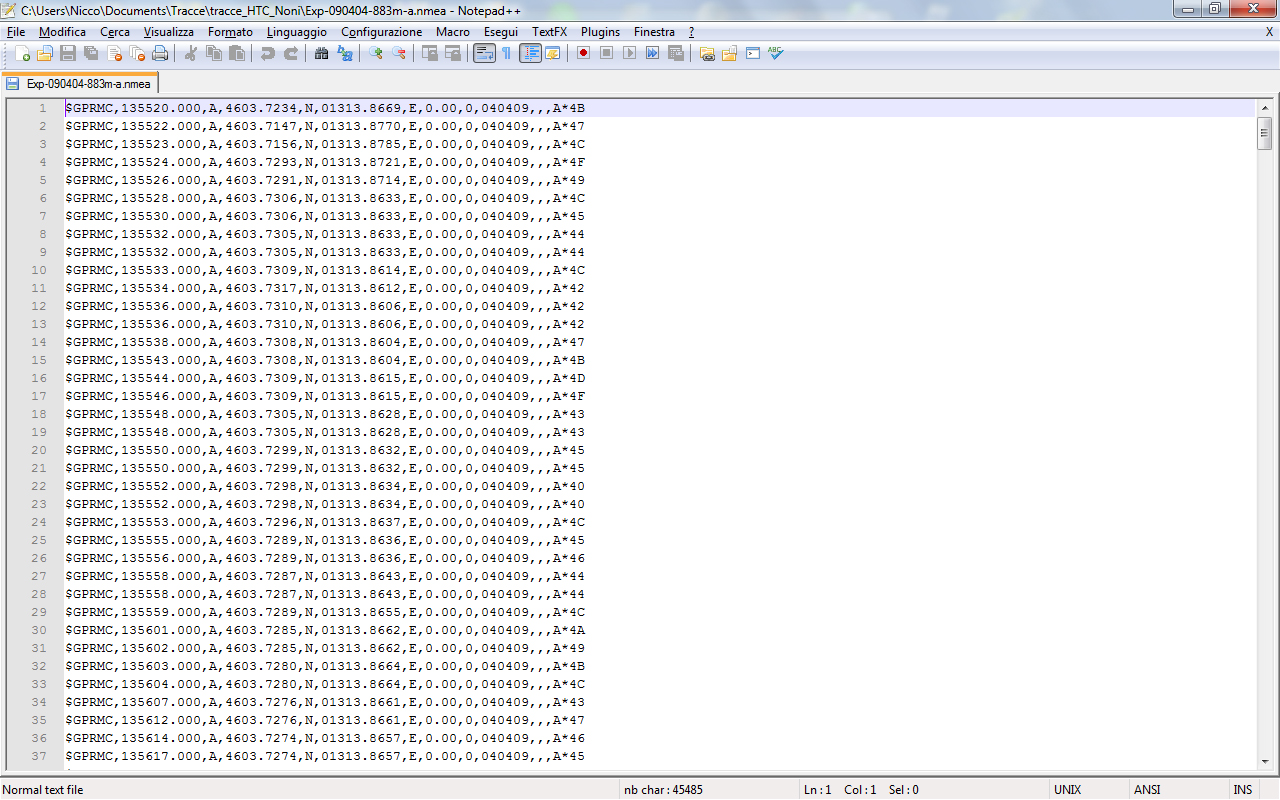Click the Save All toolbar icon

(91, 53)
